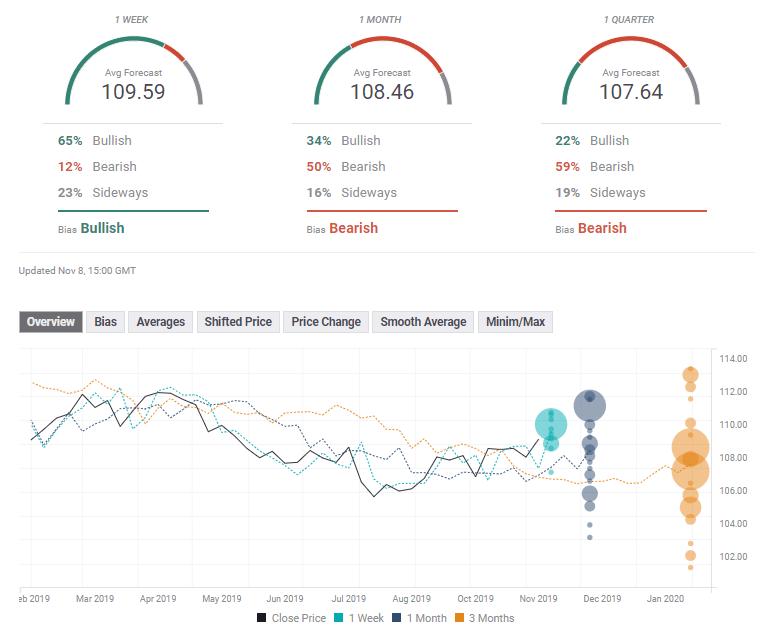Click the large teal 1 Week bubble

551,424
